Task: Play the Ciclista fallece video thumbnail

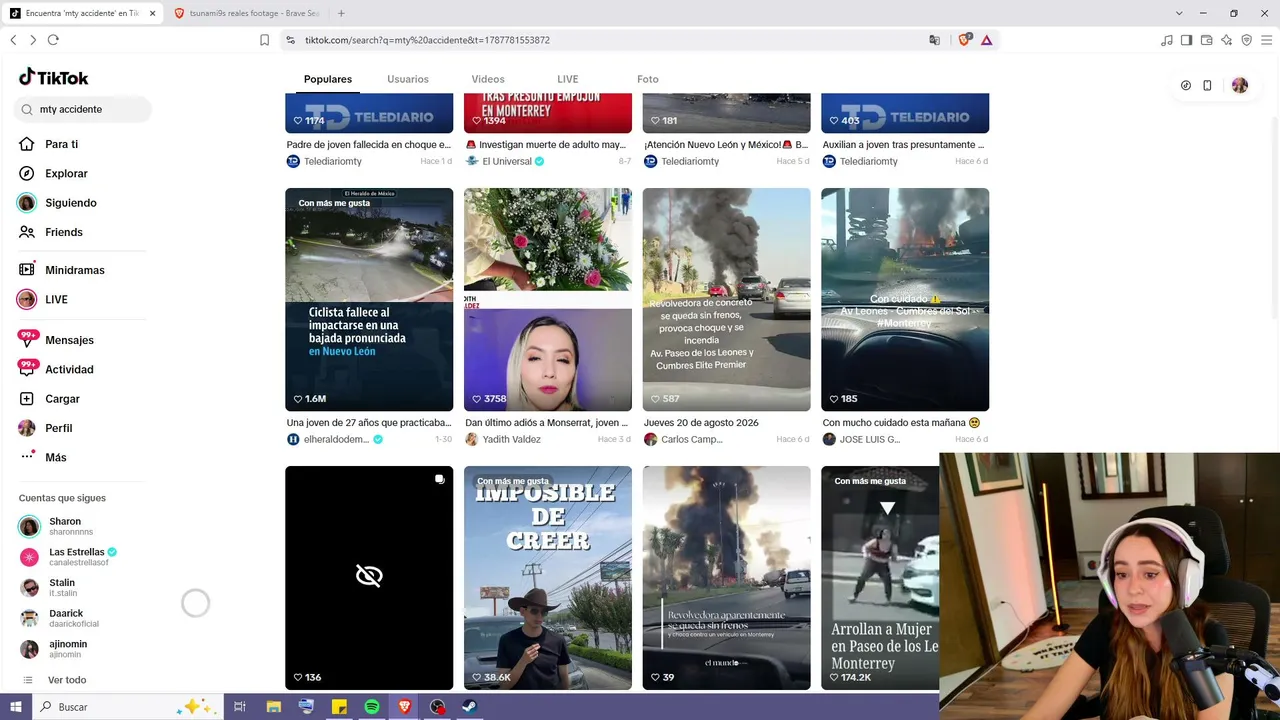Action: click(369, 300)
